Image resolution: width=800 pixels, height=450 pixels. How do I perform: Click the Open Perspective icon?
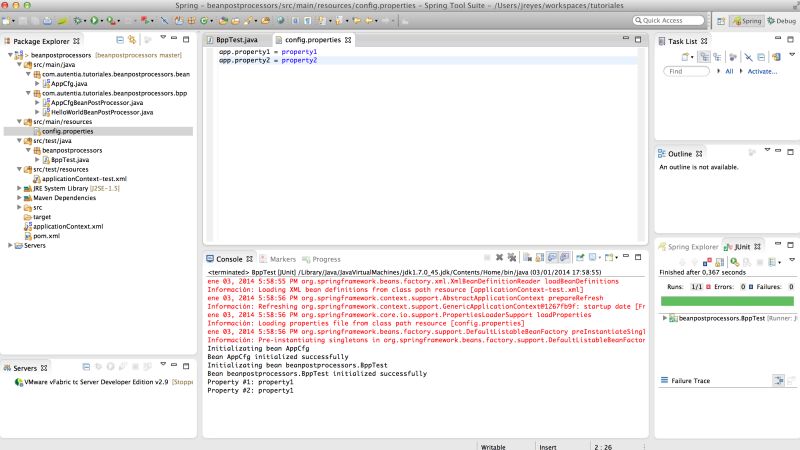pyautogui.click(x=720, y=21)
